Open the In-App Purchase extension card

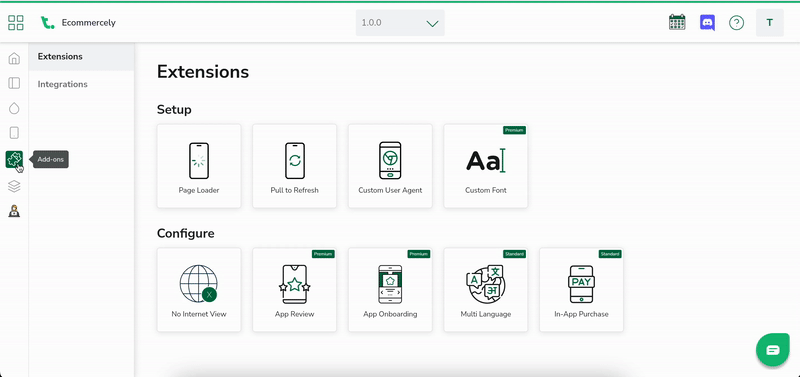(x=582, y=290)
